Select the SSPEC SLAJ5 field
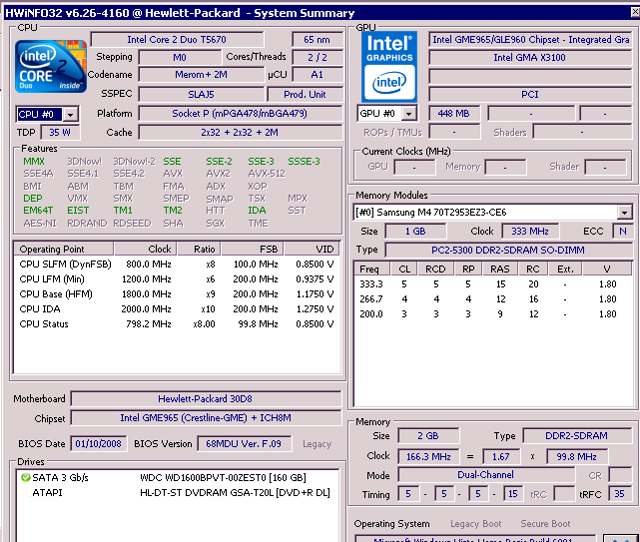 pos(201,95)
